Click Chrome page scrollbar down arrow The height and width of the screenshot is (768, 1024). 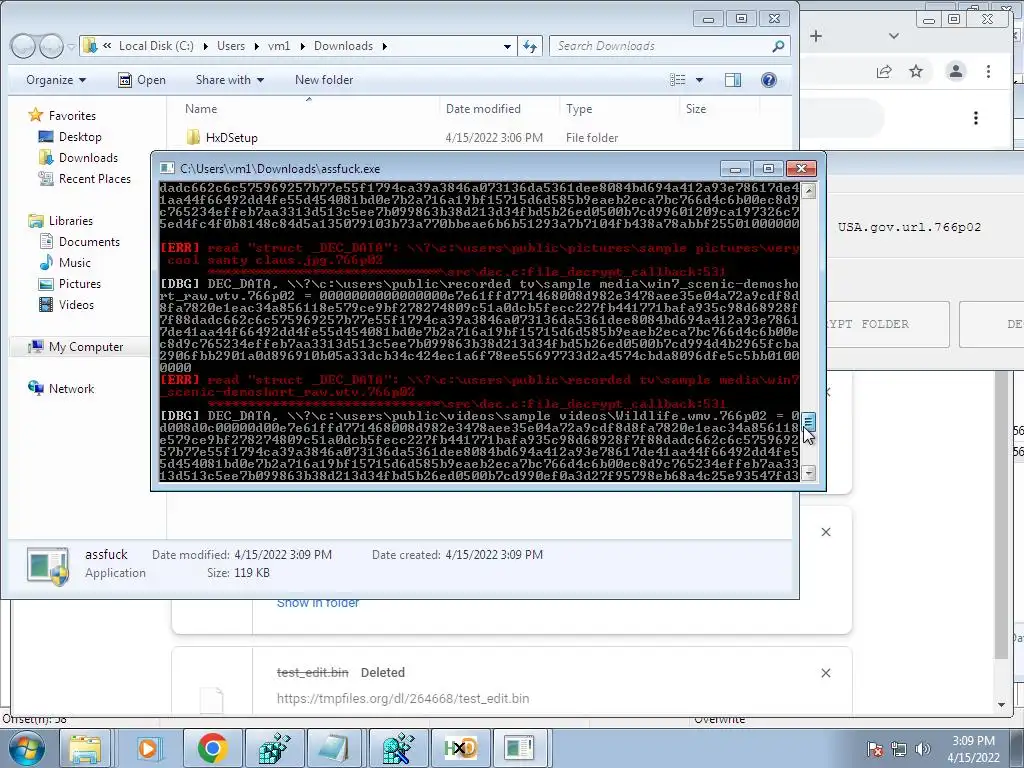coord(1001,705)
